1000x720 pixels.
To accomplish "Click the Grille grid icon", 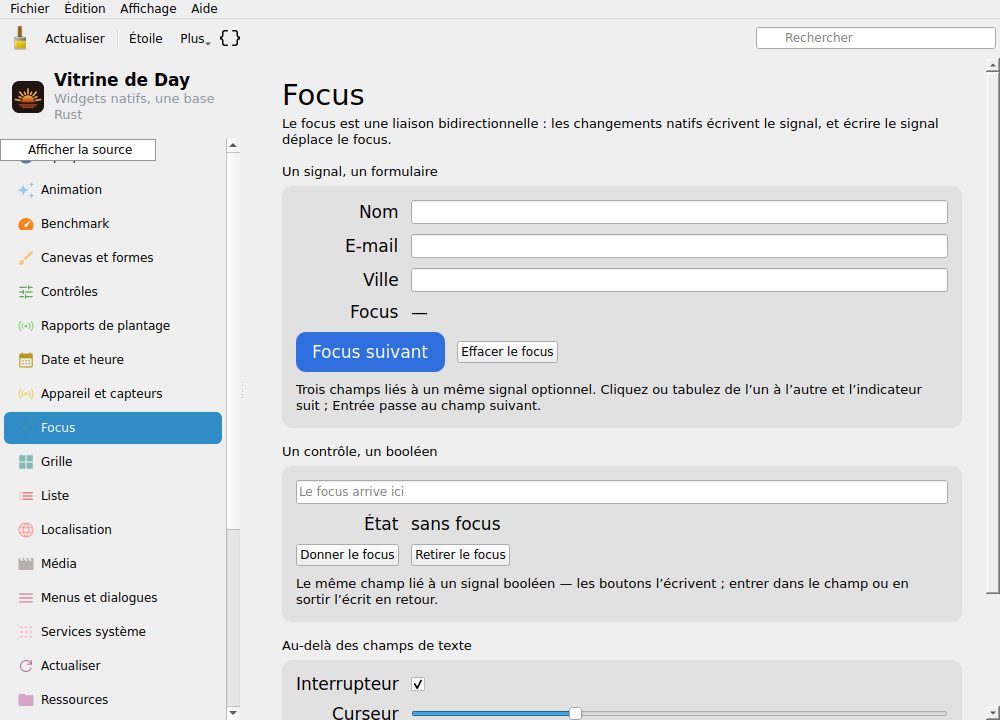I will (26, 462).
